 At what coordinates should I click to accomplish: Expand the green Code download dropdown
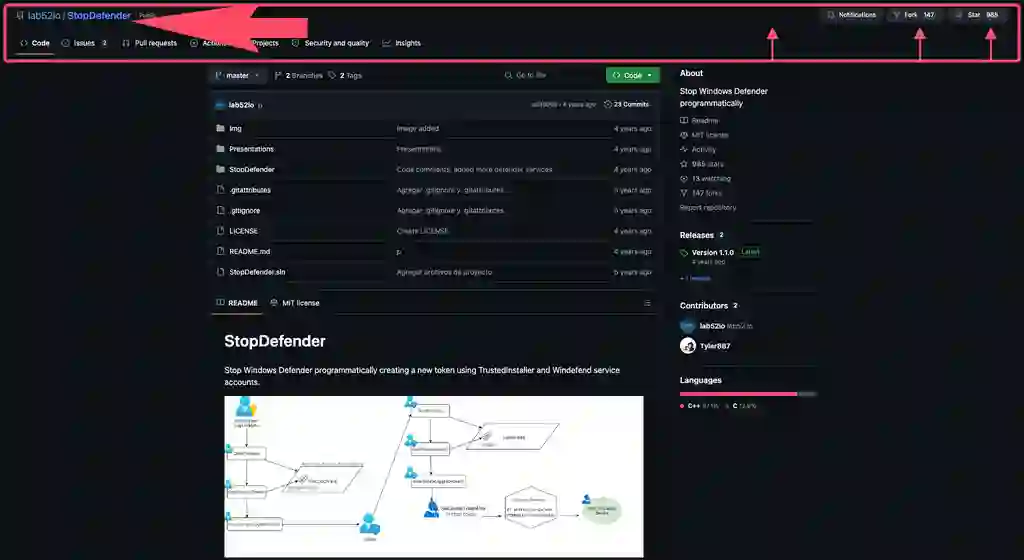(633, 76)
